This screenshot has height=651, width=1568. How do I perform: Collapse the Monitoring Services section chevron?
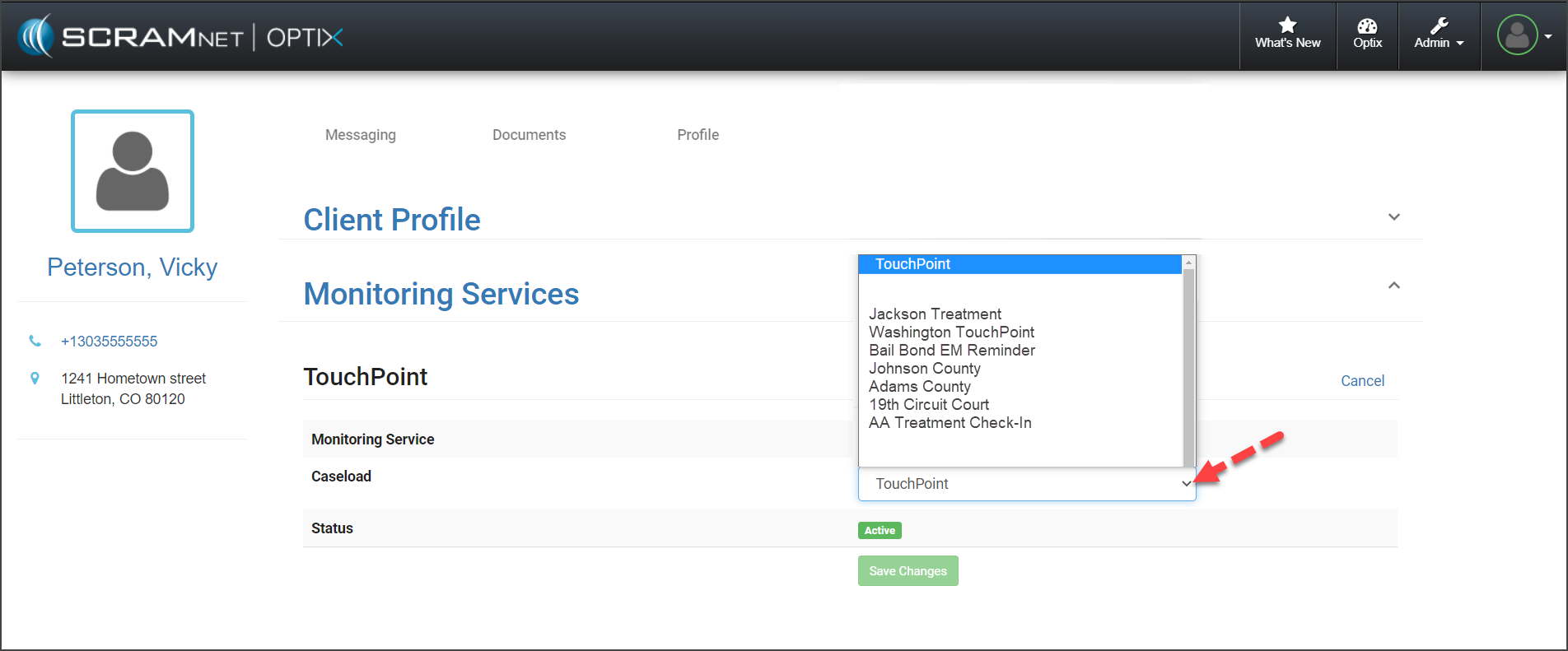(1393, 286)
